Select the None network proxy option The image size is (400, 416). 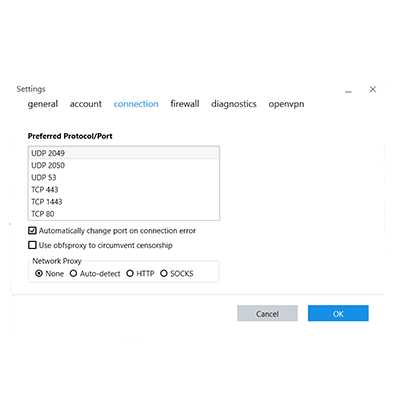(39, 274)
